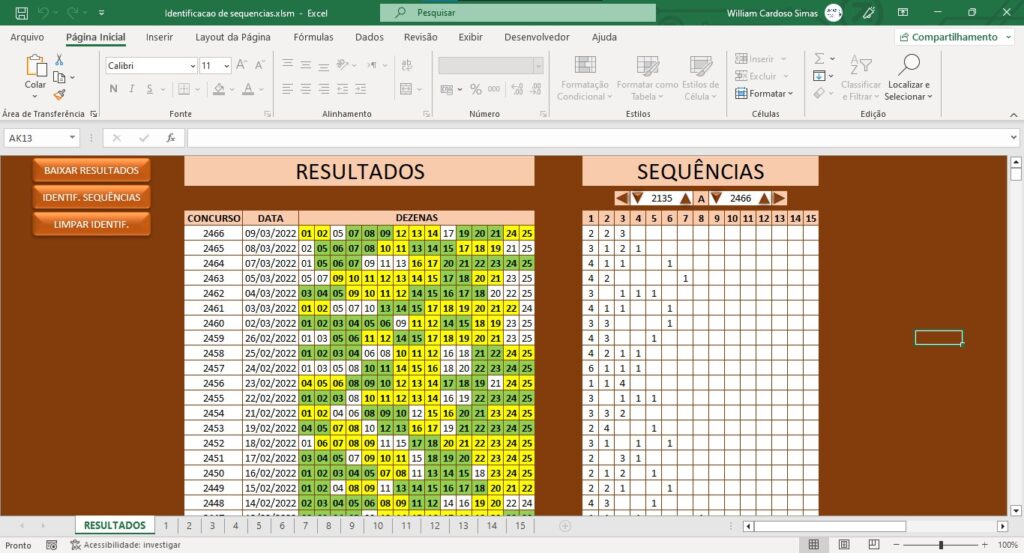The height and width of the screenshot is (553, 1024).
Task: Switch to the Inserir ribbon tab
Action: coord(159,37)
